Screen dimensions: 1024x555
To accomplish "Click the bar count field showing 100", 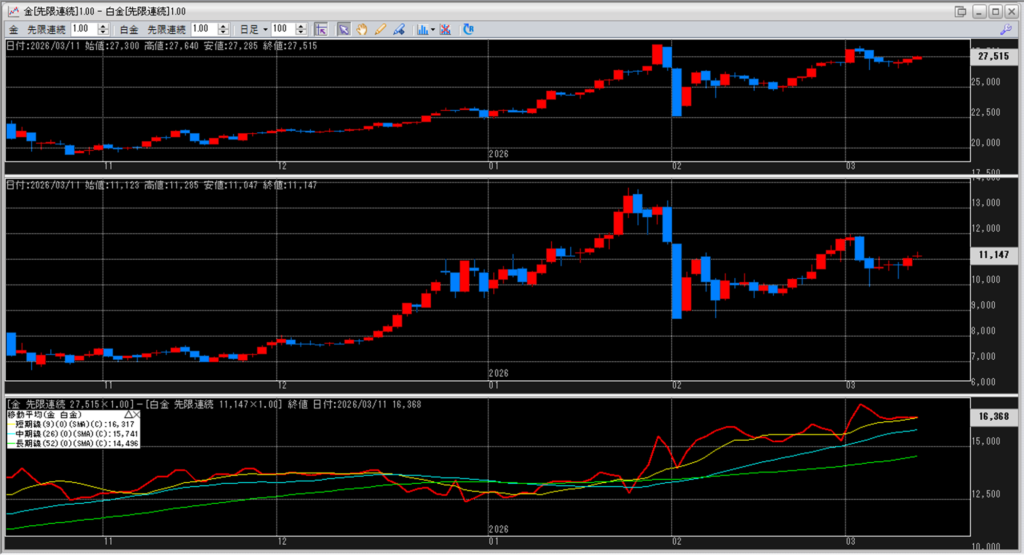I will point(281,30).
